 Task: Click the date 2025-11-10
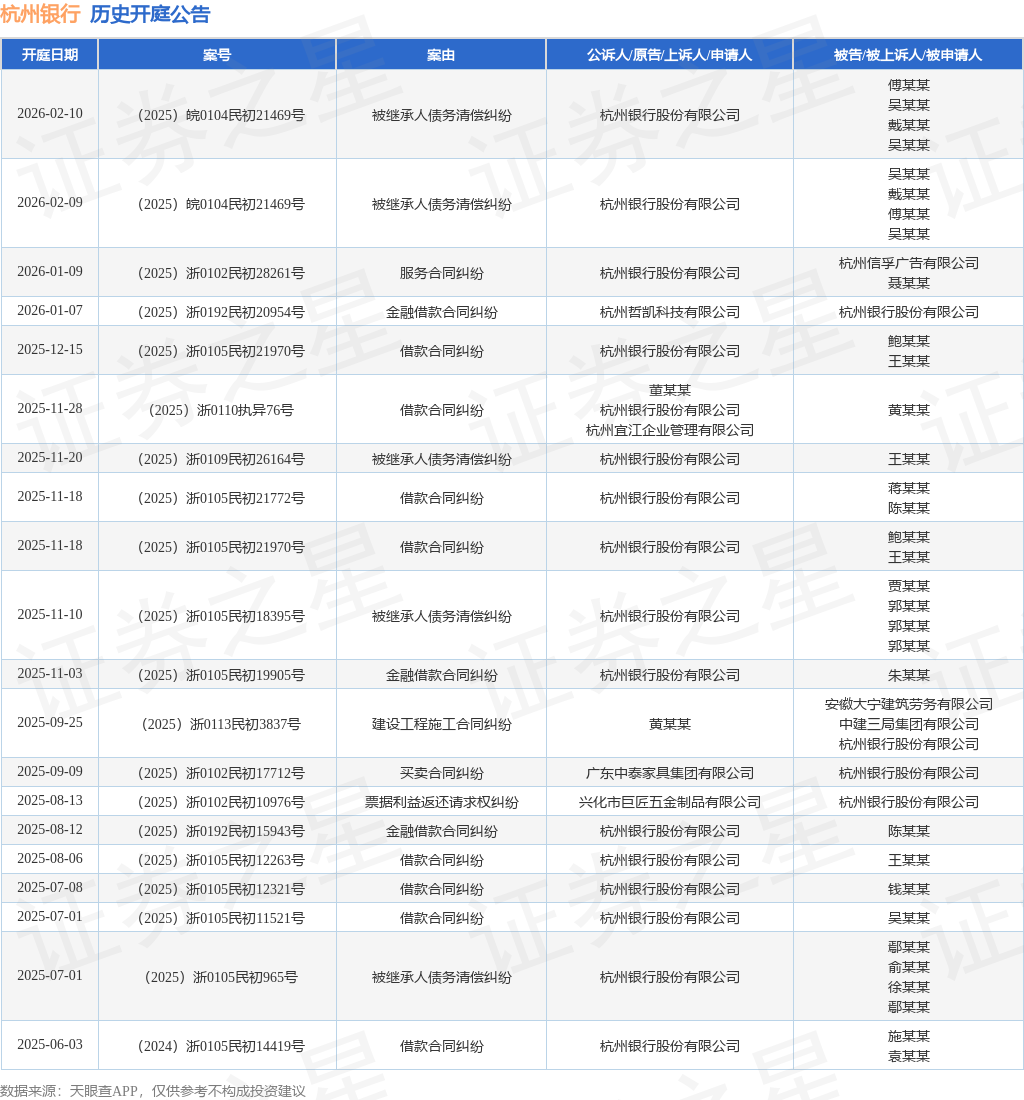[x=50, y=615]
